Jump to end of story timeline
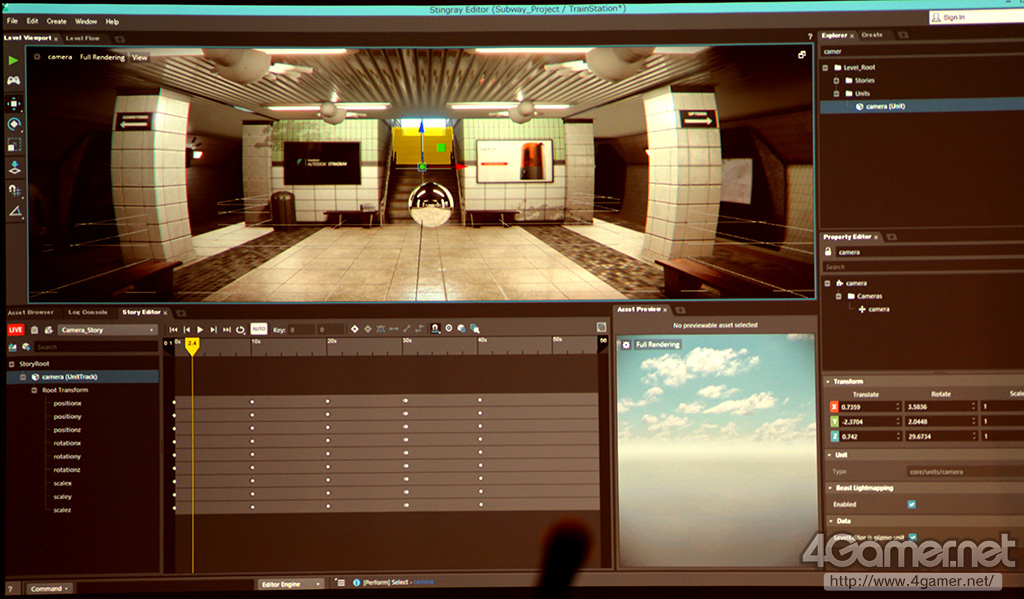The width and height of the screenshot is (1024, 599). [x=227, y=330]
